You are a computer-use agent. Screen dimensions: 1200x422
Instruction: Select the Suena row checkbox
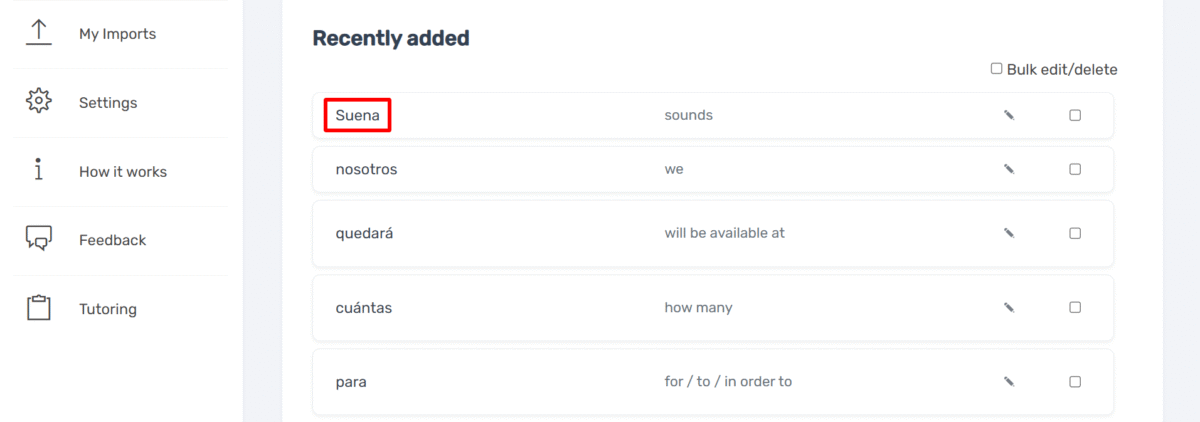click(1075, 115)
